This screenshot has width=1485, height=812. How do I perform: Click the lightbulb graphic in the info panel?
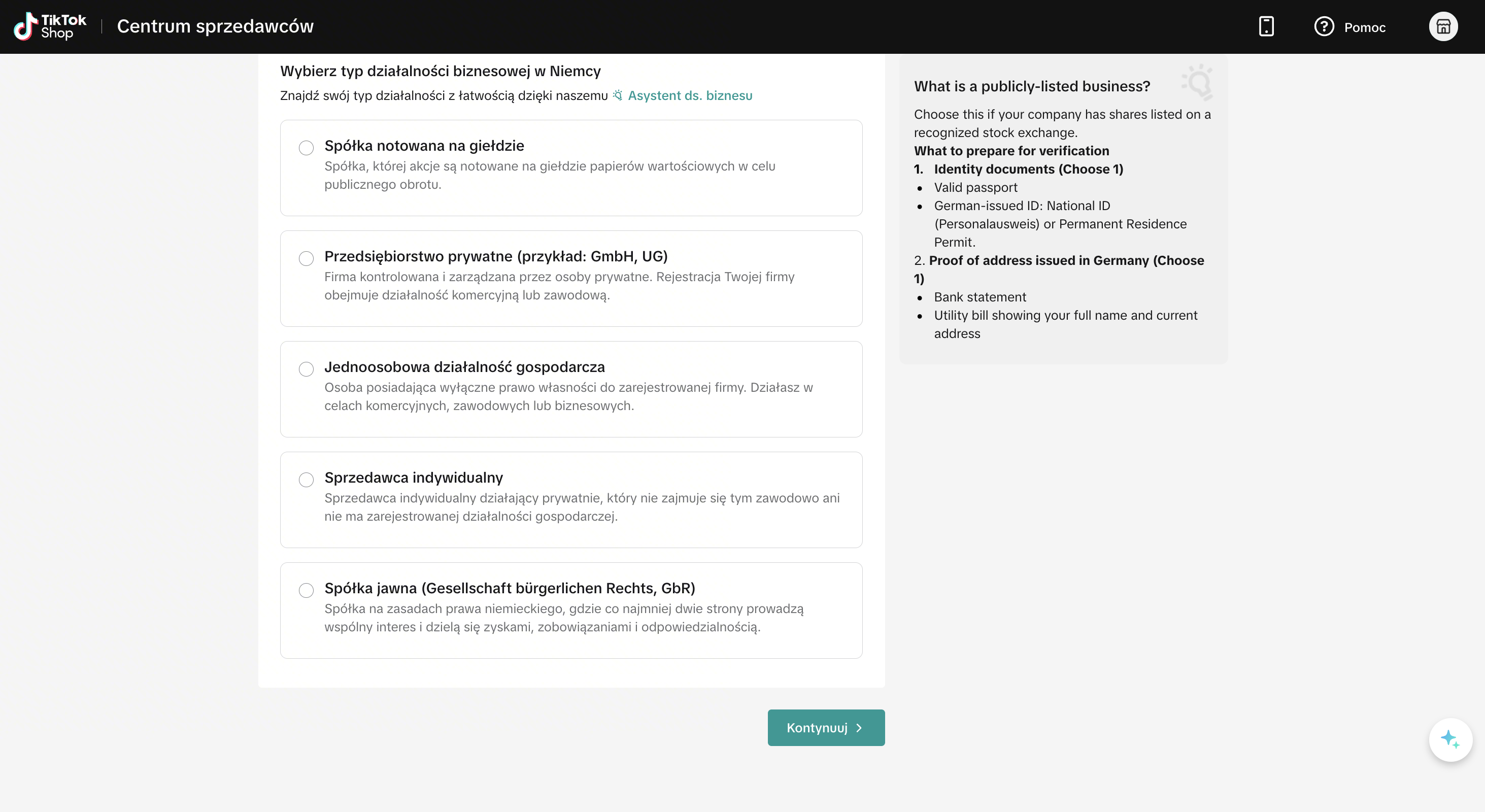pyautogui.click(x=1198, y=82)
